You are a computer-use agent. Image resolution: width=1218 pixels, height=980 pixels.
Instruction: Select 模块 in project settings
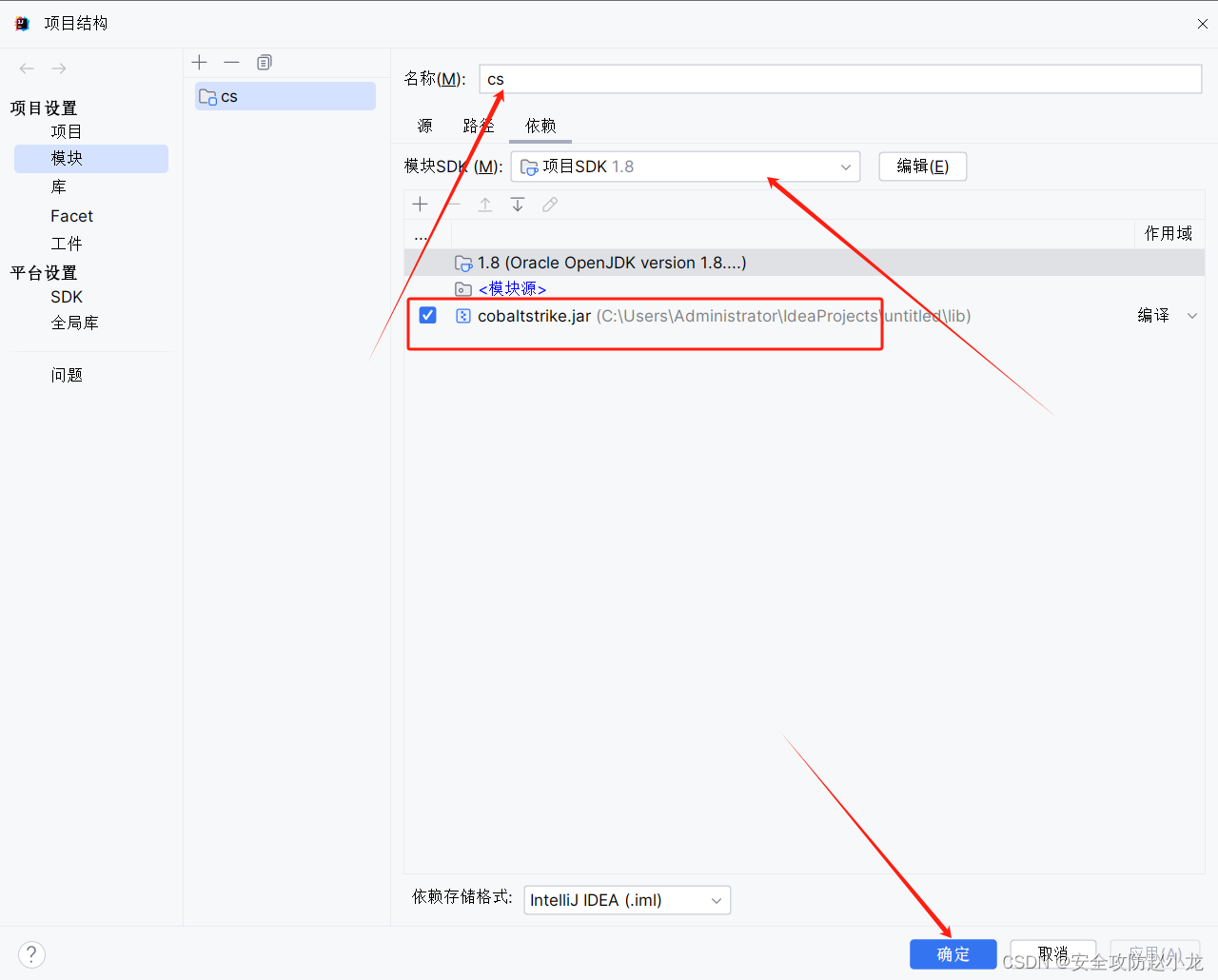pyautogui.click(x=91, y=158)
